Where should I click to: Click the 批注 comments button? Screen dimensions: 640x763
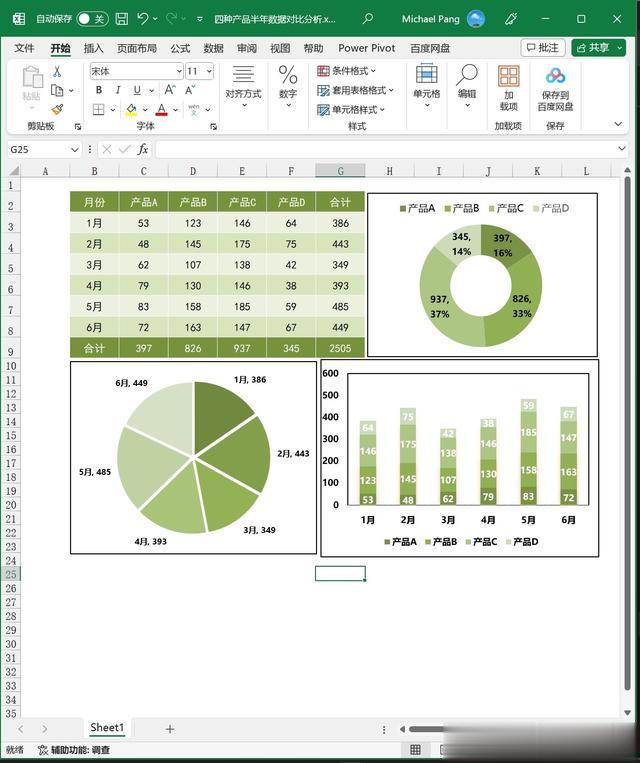(543, 48)
